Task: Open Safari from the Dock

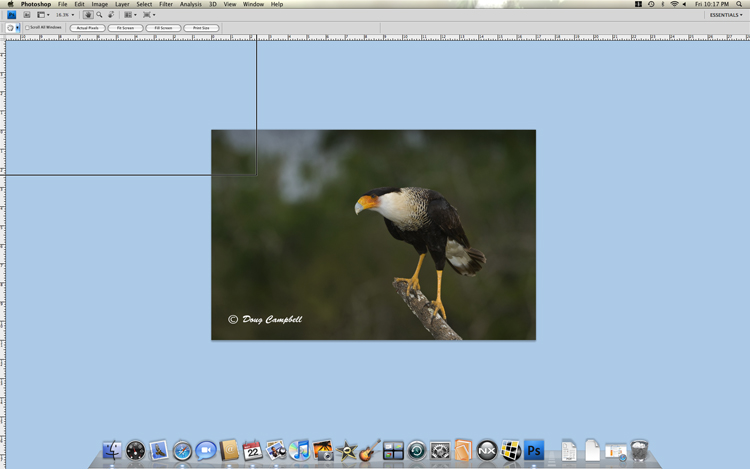Action: [182, 451]
